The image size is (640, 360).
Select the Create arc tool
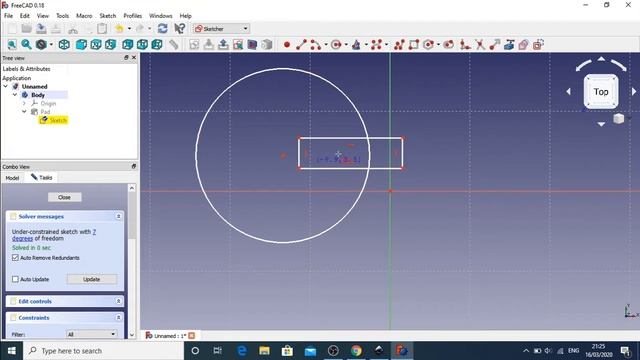pyautogui.click(x=316, y=44)
